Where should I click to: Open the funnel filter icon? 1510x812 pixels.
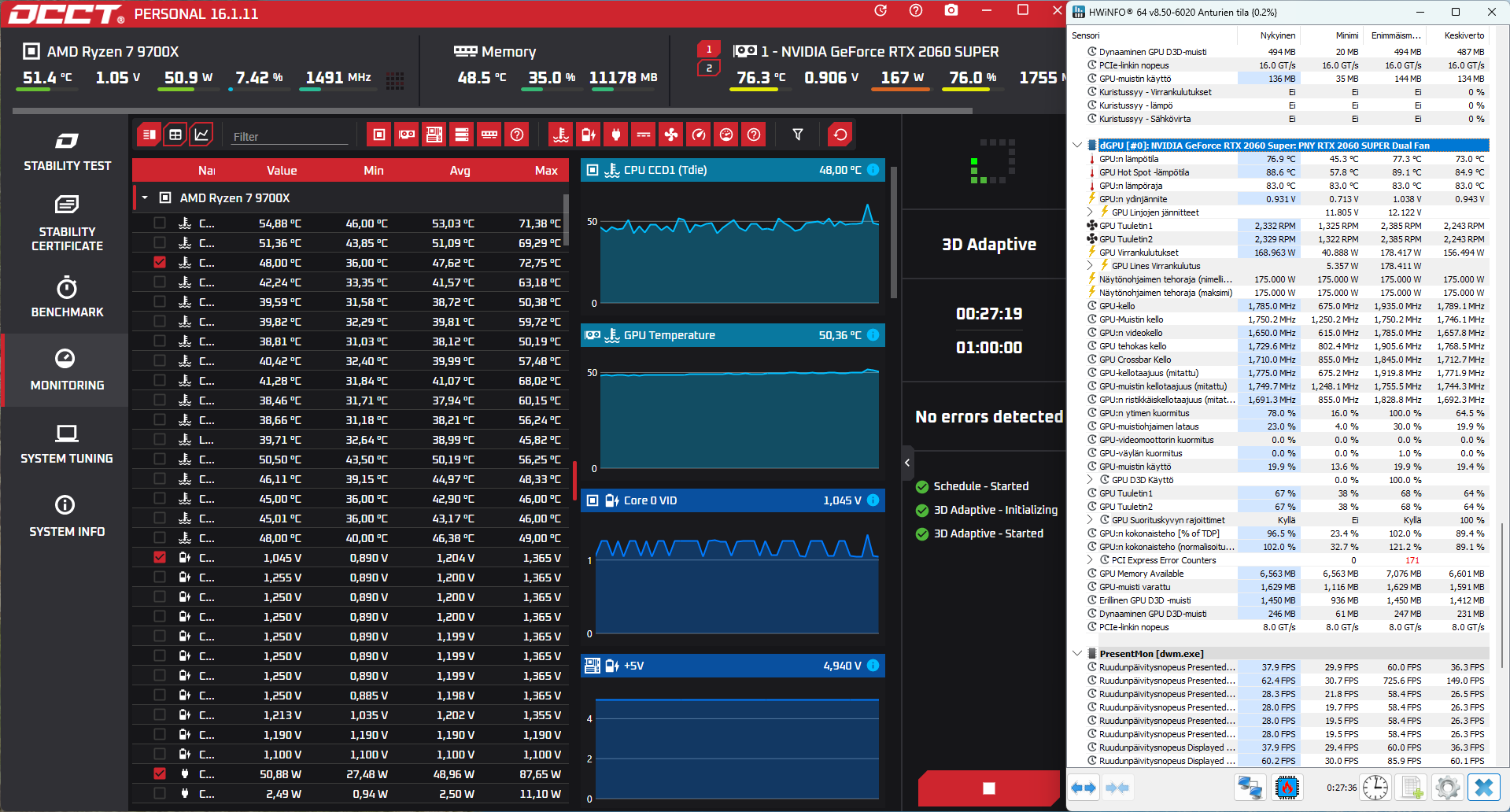coord(798,135)
